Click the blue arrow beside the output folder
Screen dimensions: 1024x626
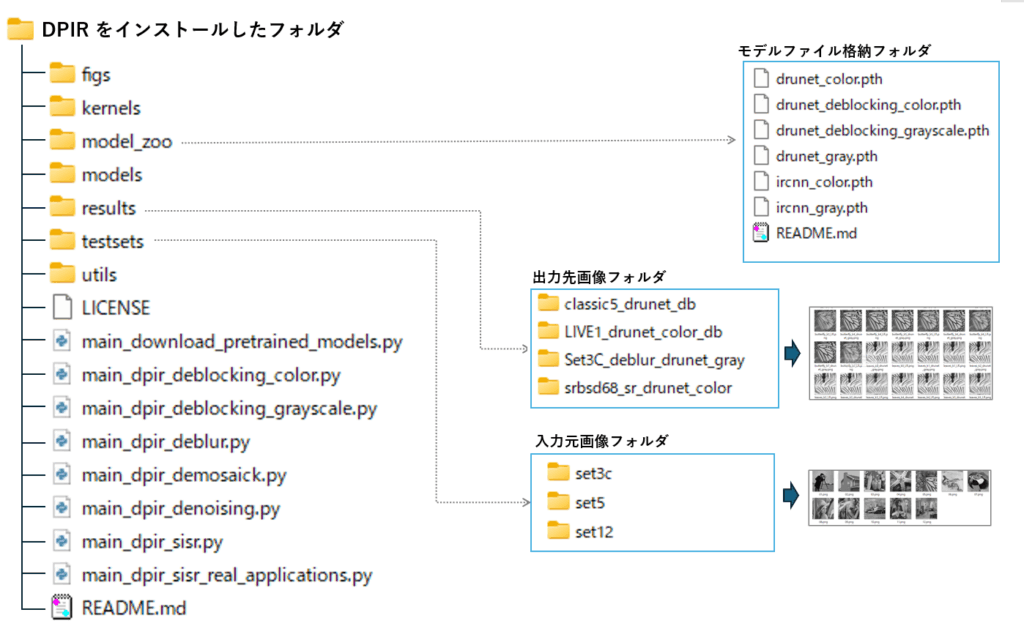[792, 352]
